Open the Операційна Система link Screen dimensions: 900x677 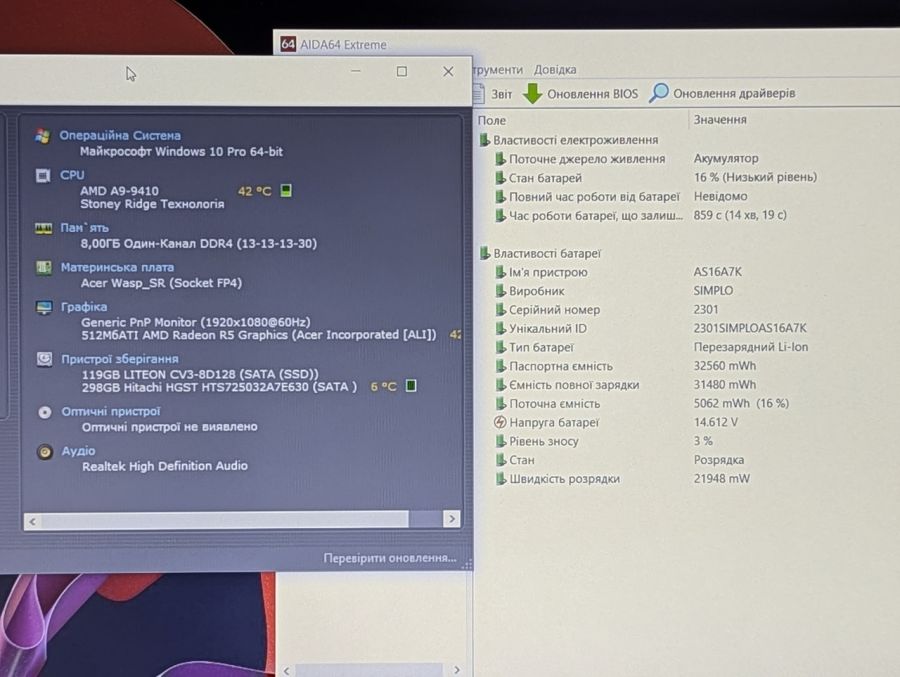[120, 136]
